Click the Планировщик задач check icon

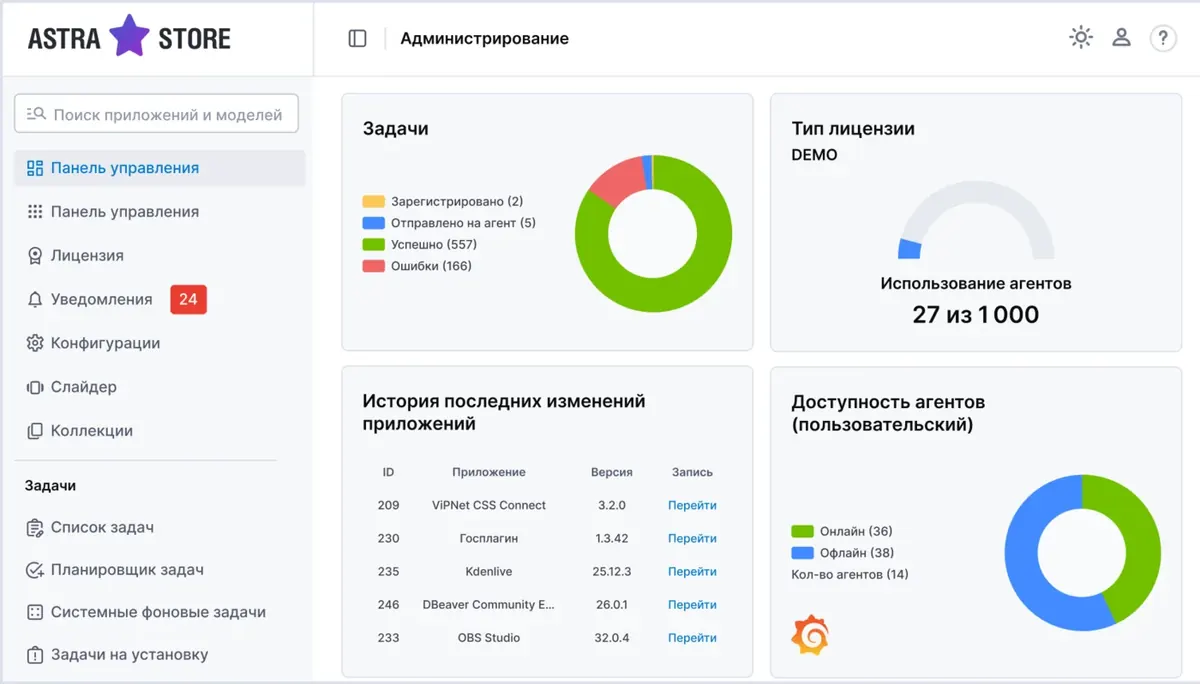(x=35, y=570)
